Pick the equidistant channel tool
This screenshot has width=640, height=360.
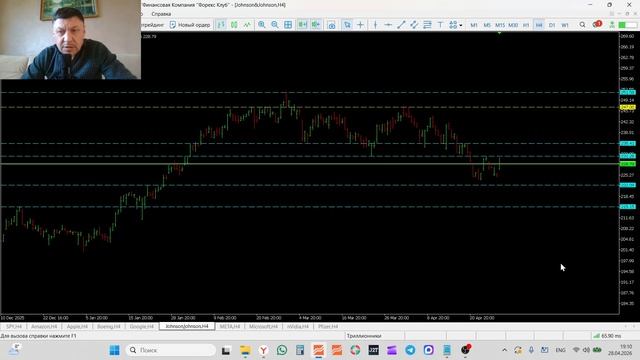(414, 25)
